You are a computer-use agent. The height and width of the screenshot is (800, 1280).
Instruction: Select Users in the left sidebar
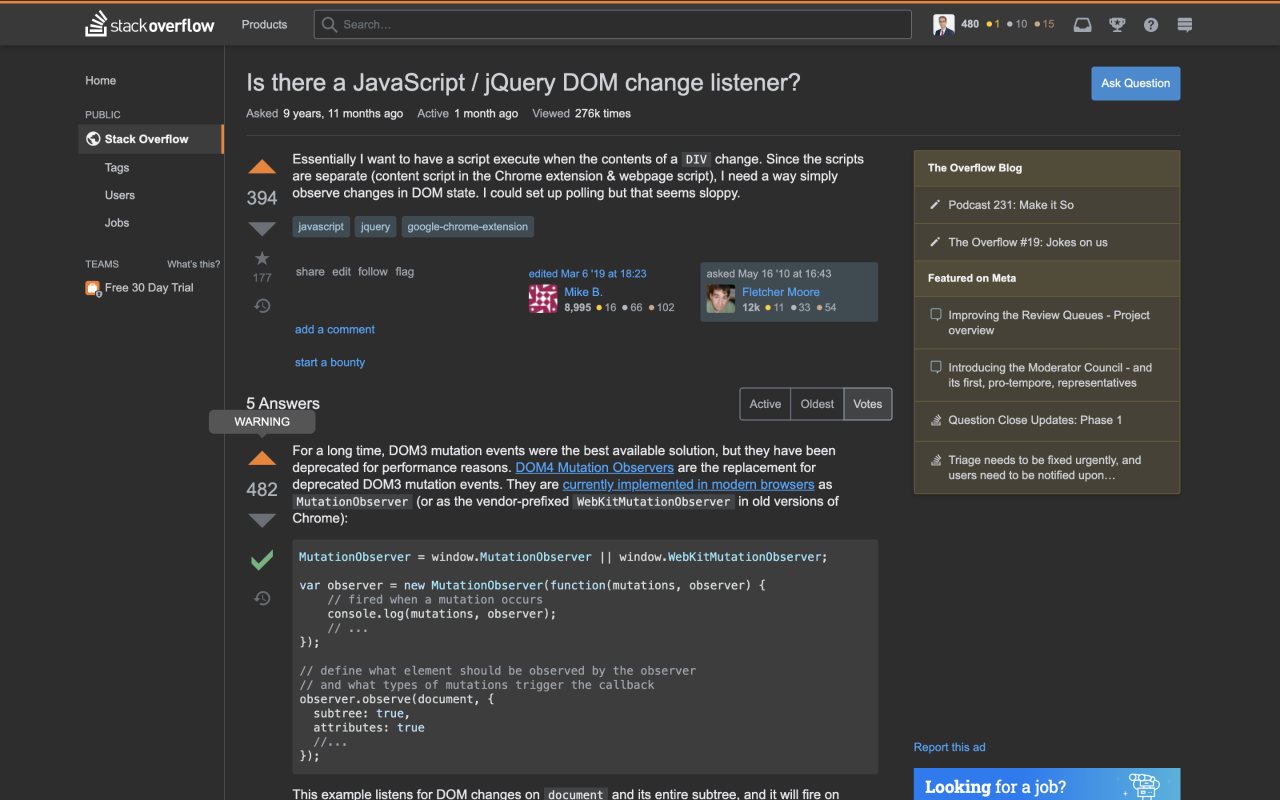coord(120,195)
